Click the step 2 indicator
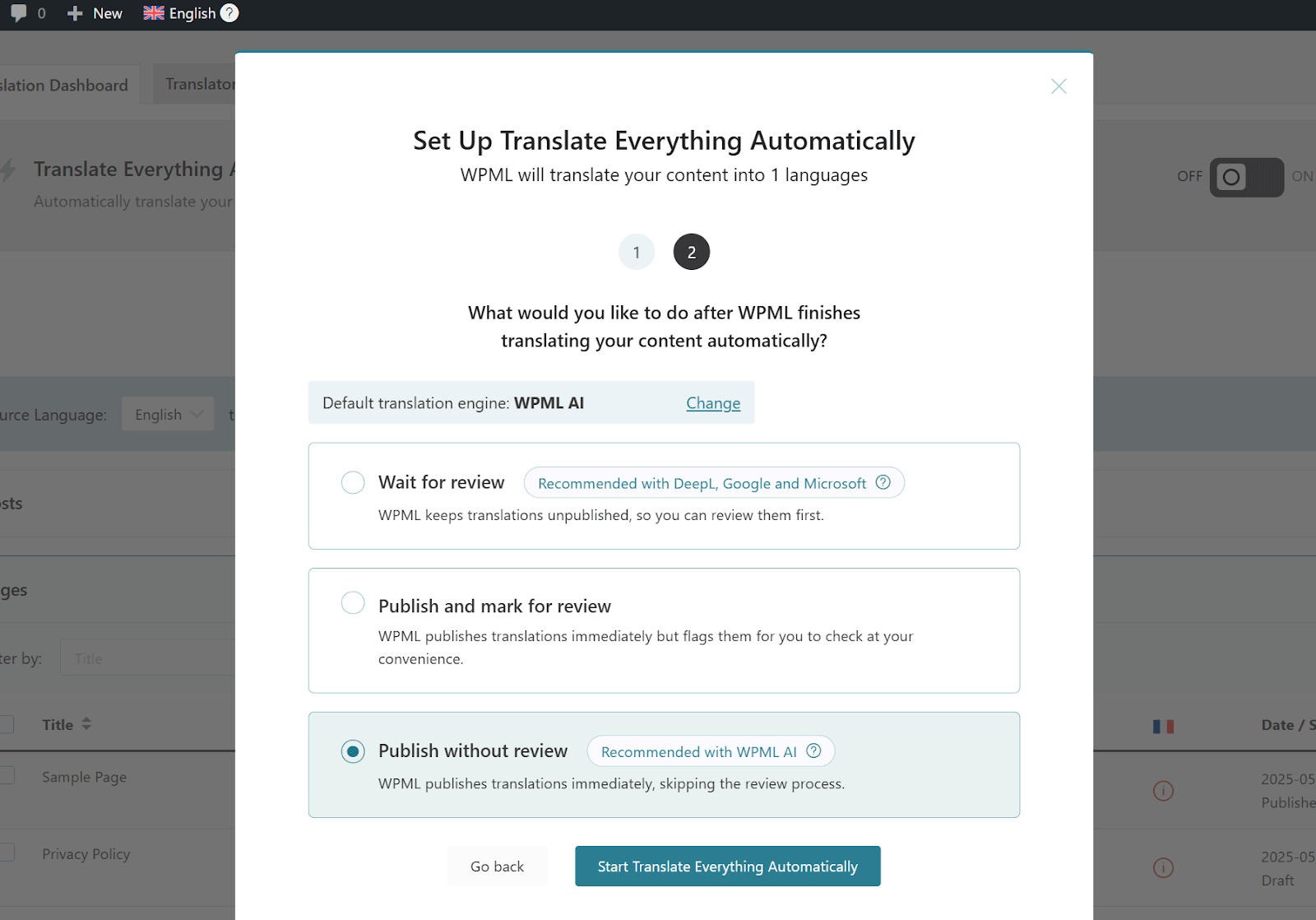 point(692,252)
